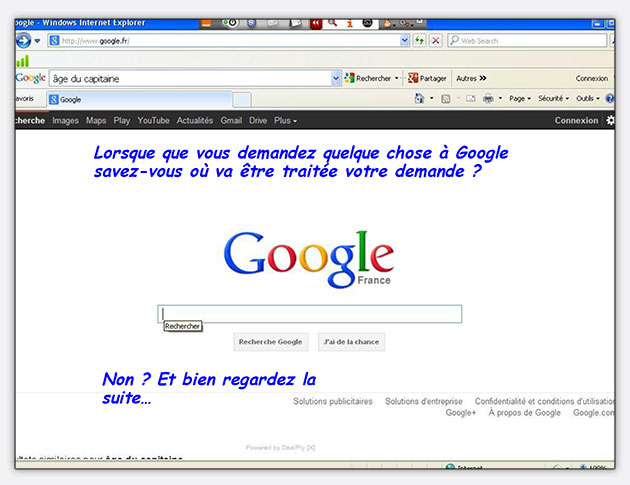Image resolution: width=630 pixels, height=485 pixels.
Task: Open the Confidentialité et conditions link
Action: click(544, 401)
